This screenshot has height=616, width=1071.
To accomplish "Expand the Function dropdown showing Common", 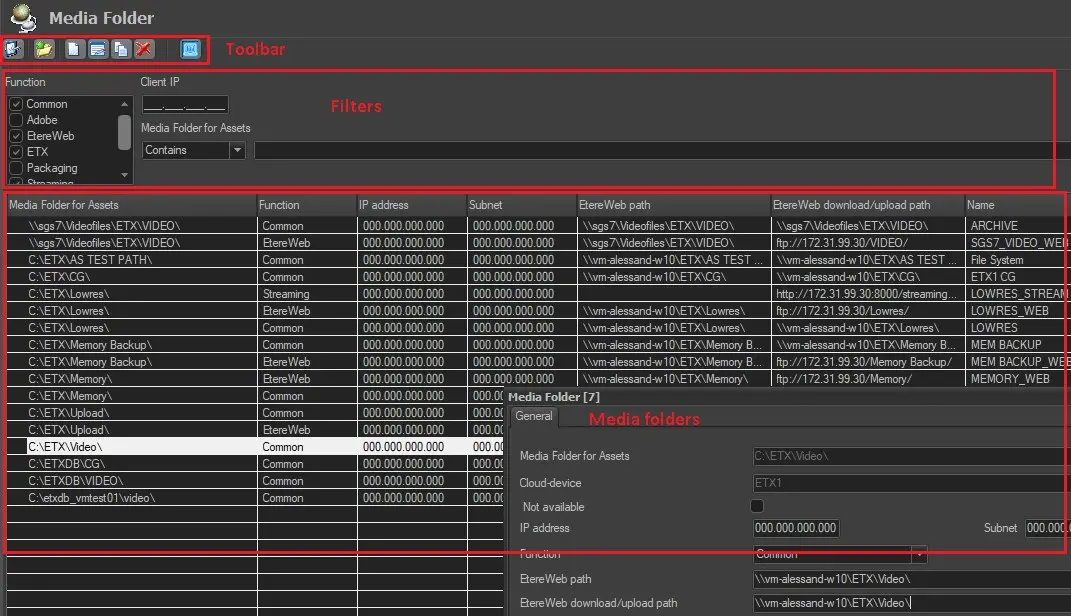I will point(918,554).
